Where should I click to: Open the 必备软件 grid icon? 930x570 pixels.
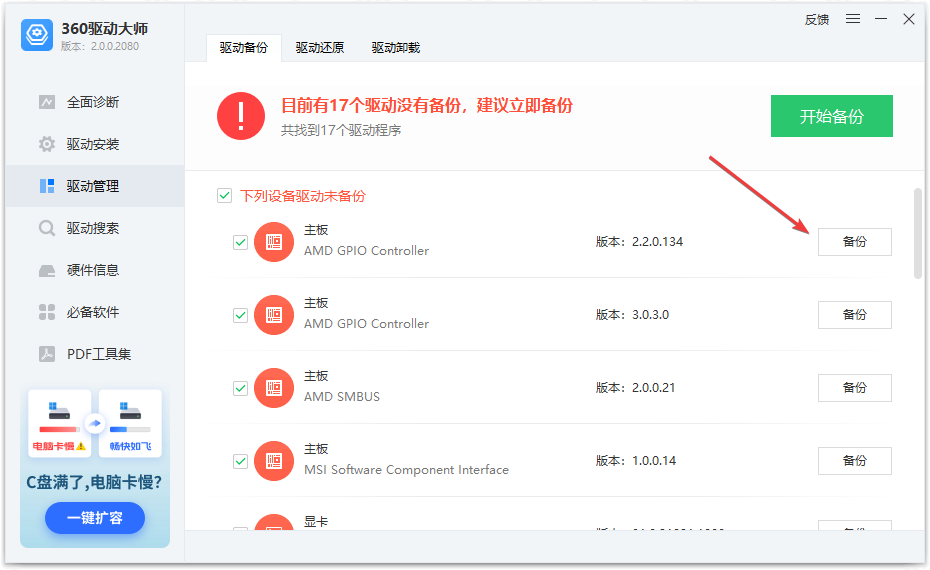(x=47, y=312)
